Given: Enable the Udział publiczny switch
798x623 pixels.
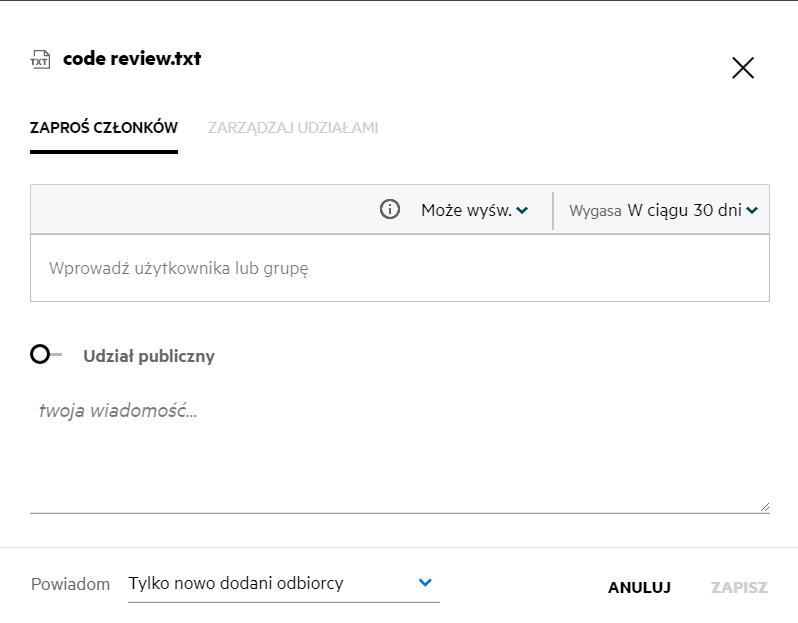Looking at the screenshot, I should pos(45,355).
